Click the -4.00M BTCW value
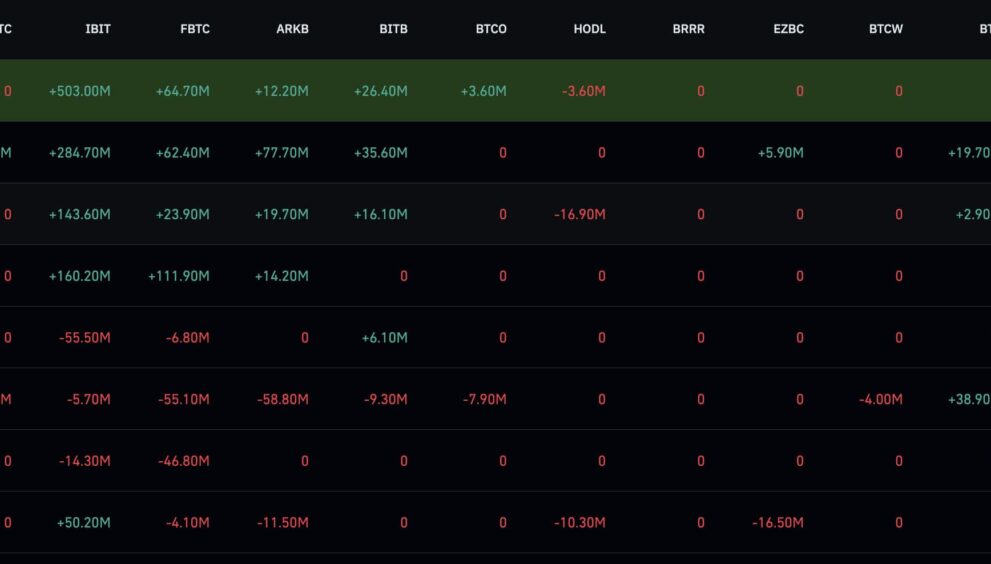This screenshot has width=991, height=564. click(x=880, y=400)
